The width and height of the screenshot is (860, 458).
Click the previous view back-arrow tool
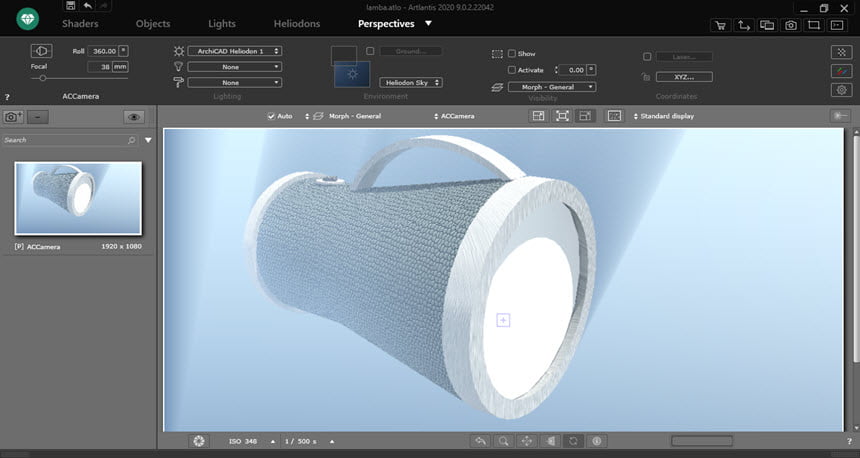(x=480, y=441)
